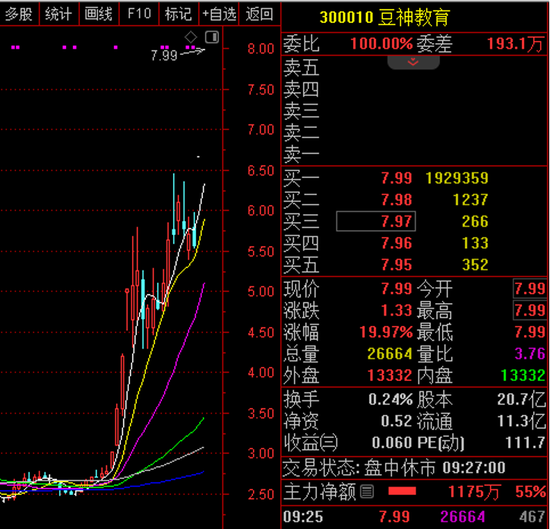Click the 最高 price box 7.99

(x=529, y=310)
